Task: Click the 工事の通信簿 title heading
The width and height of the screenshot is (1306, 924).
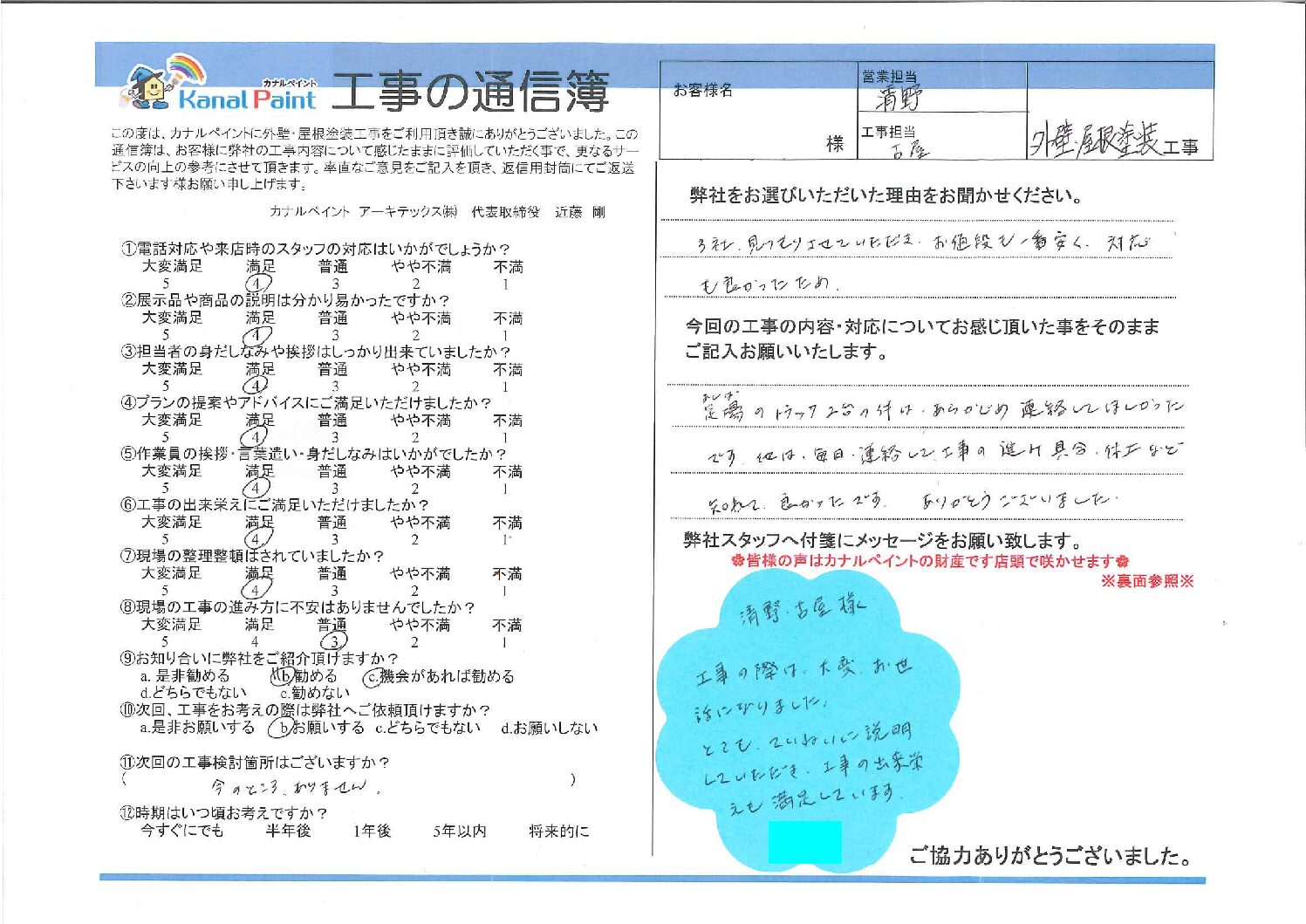Action: pyautogui.click(x=469, y=92)
